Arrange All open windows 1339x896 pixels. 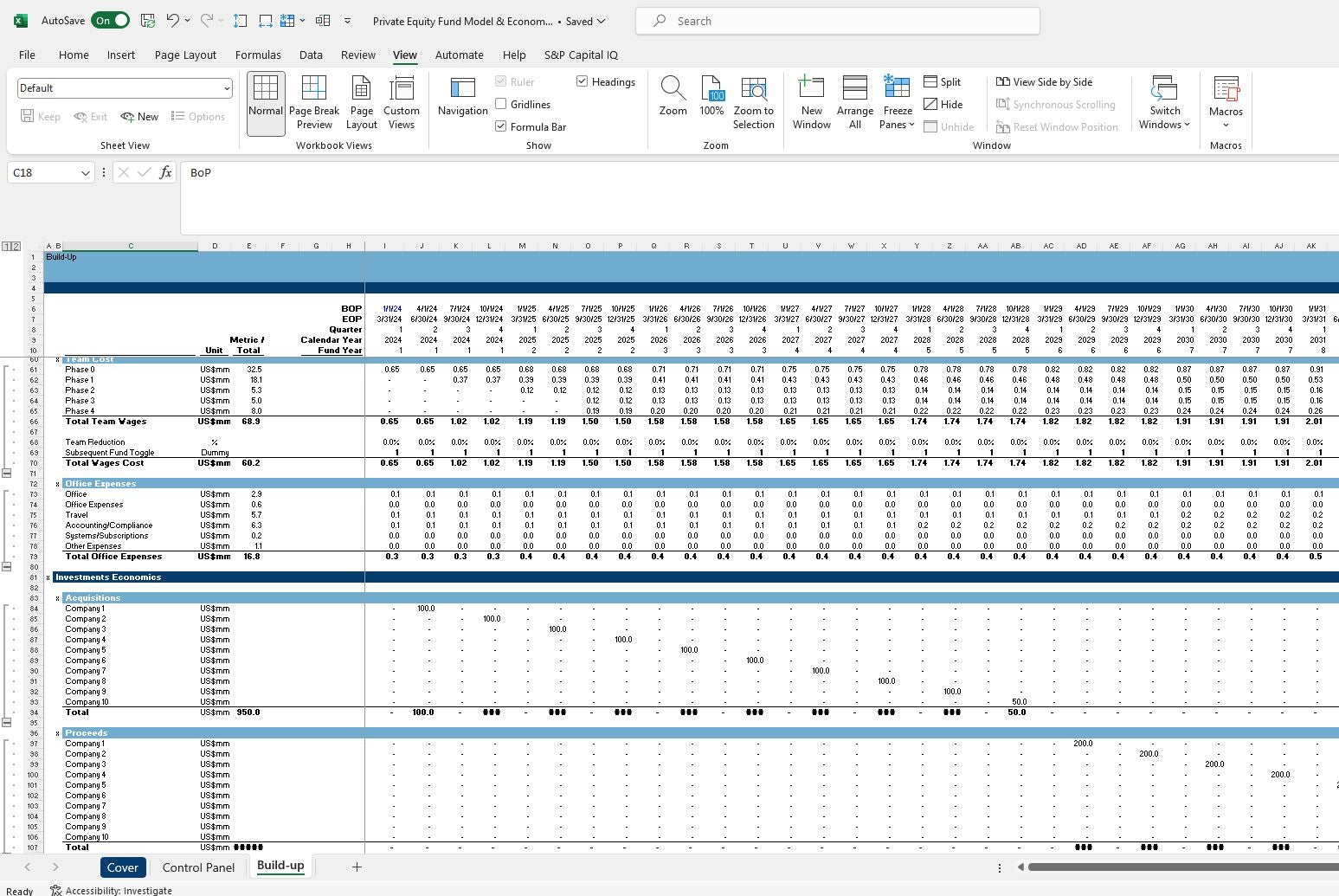point(854,100)
